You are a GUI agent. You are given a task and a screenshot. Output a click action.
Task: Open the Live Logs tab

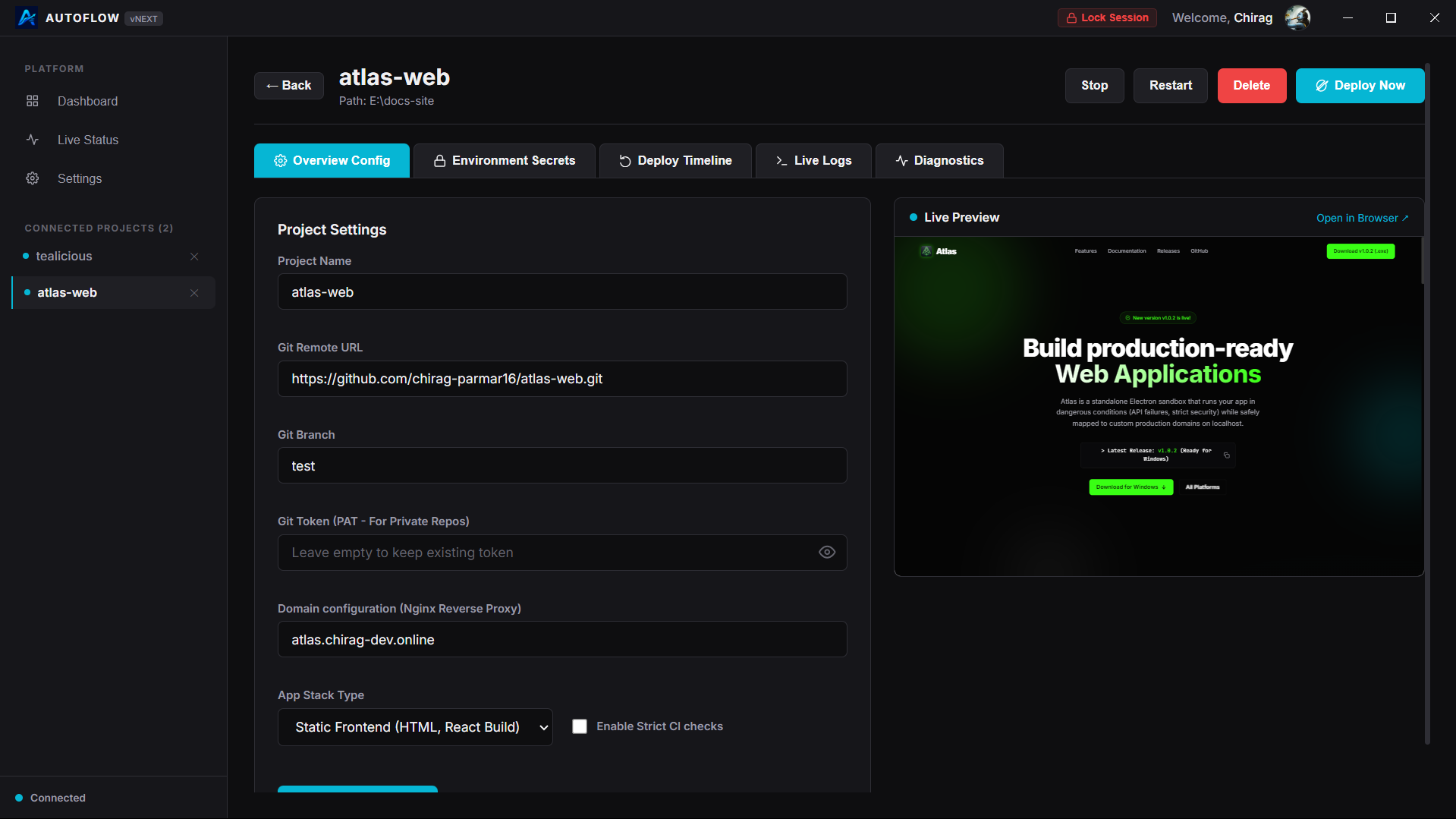813,161
